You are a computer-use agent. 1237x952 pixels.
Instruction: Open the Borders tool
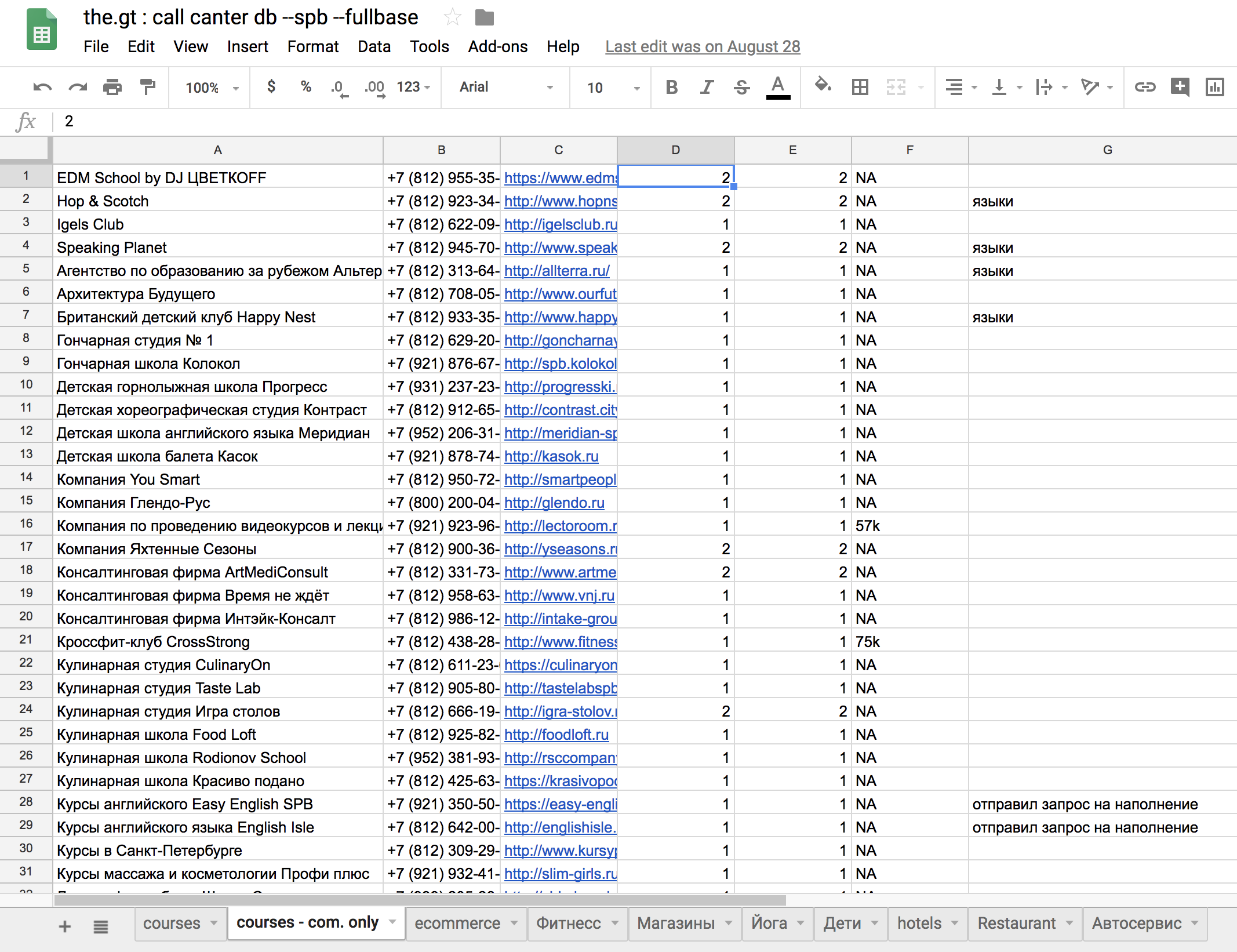(860, 88)
